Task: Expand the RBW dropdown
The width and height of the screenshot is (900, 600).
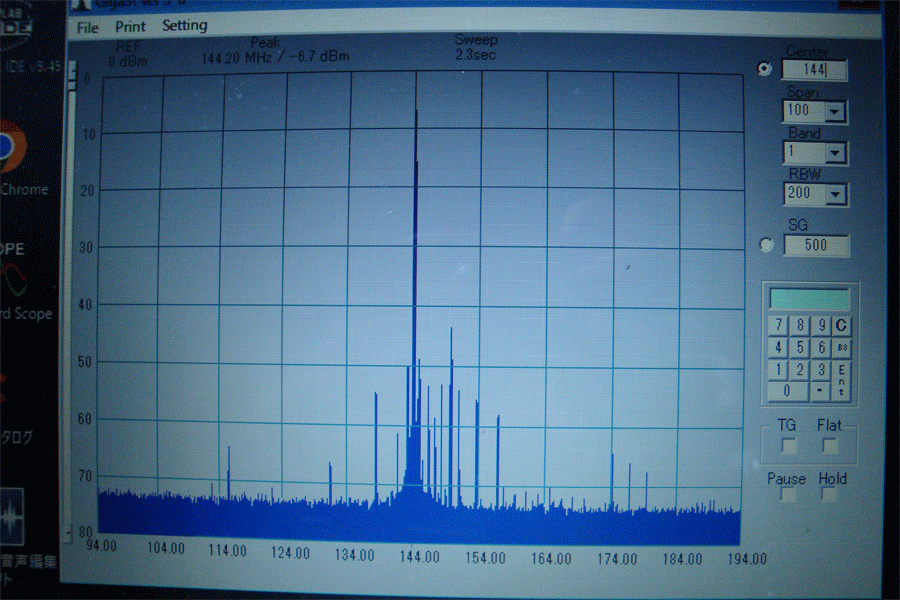Action: tap(835, 194)
